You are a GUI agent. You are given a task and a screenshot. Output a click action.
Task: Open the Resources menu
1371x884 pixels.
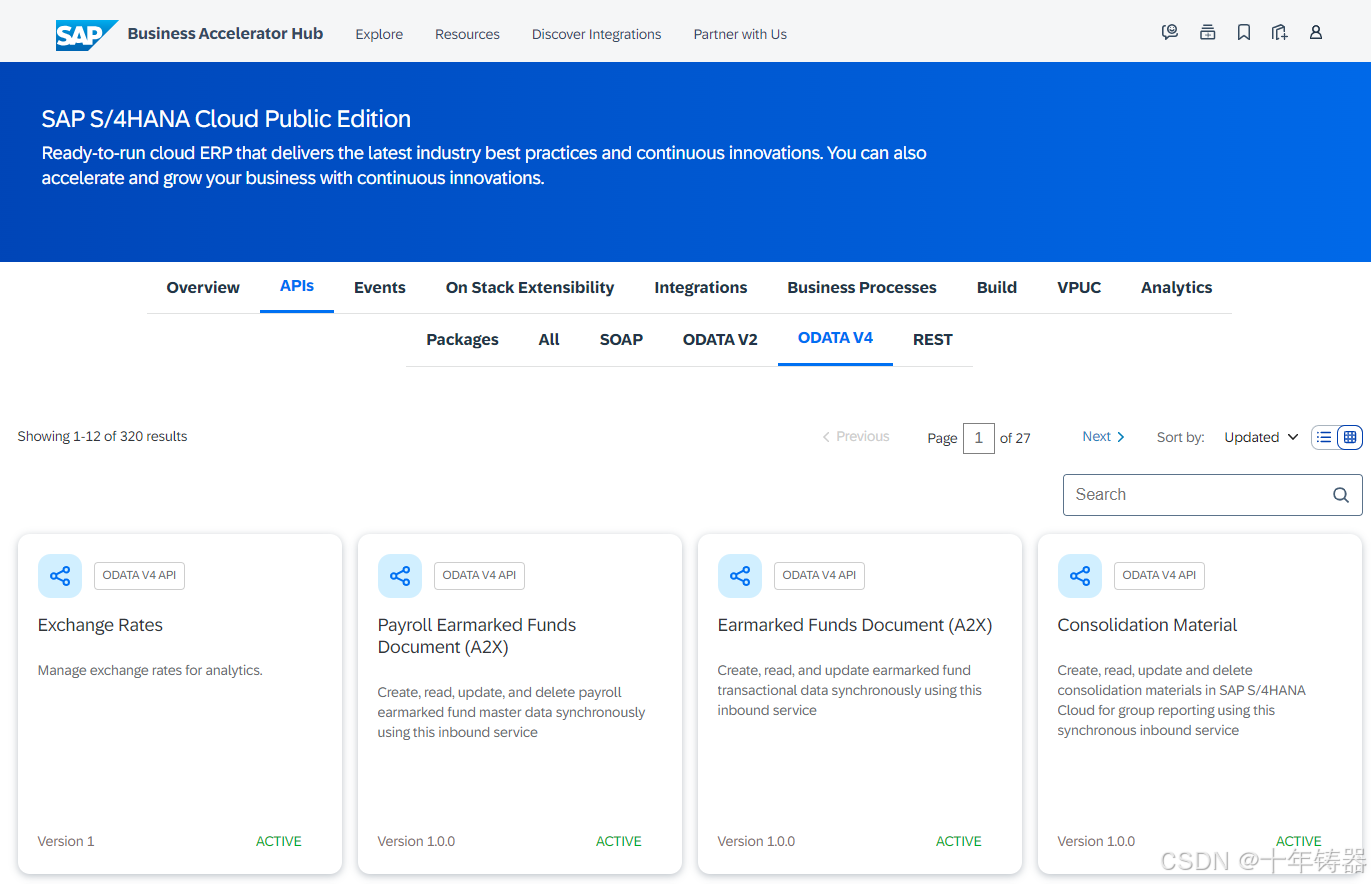467,34
